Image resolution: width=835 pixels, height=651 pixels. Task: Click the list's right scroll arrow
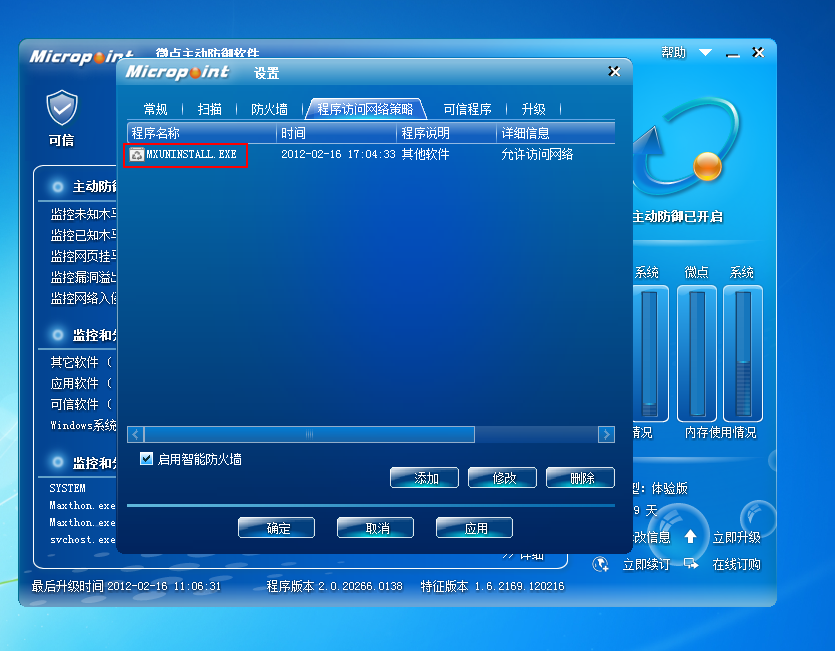click(607, 434)
